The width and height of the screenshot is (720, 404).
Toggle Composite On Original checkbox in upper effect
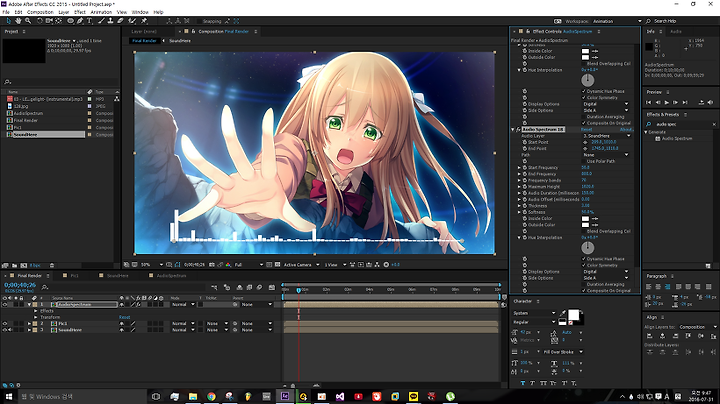pos(584,123)
